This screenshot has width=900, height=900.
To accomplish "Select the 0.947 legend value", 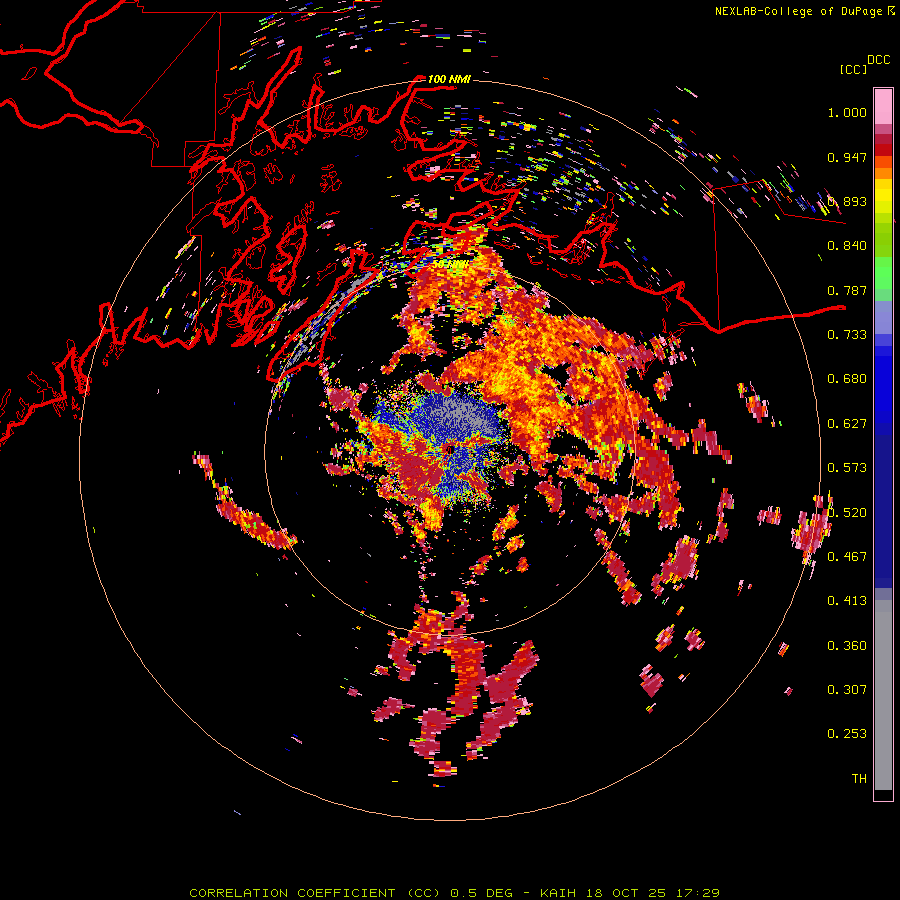I will pos(847,157).
